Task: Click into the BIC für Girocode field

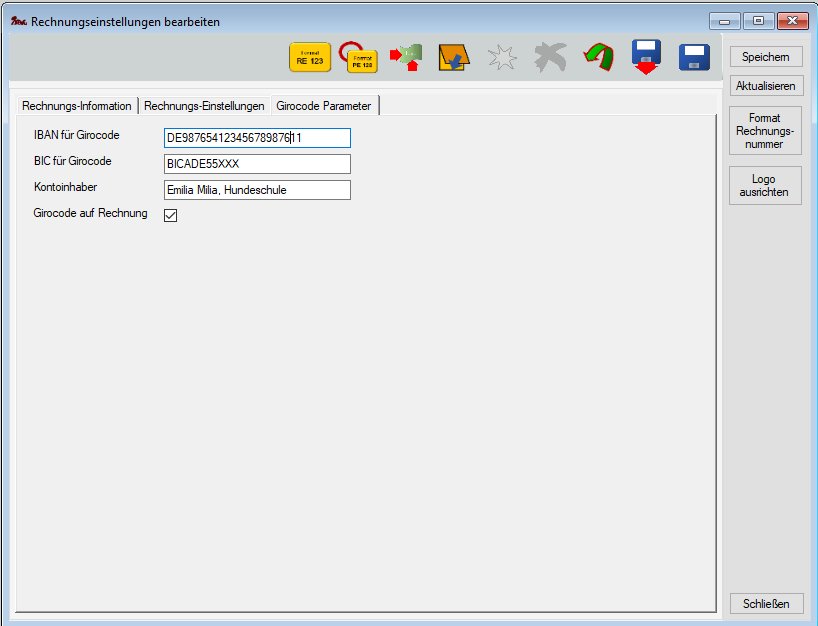Action: pyautogui.click(x=257, y=164)
